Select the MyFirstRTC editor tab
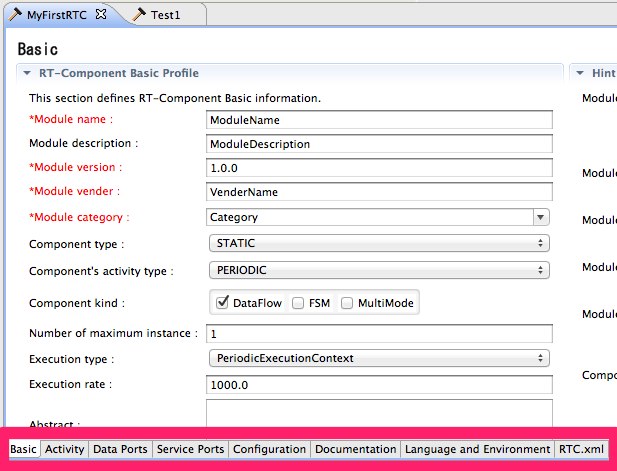The height and width of the screenshot is (471, 617). coord(57,15)
